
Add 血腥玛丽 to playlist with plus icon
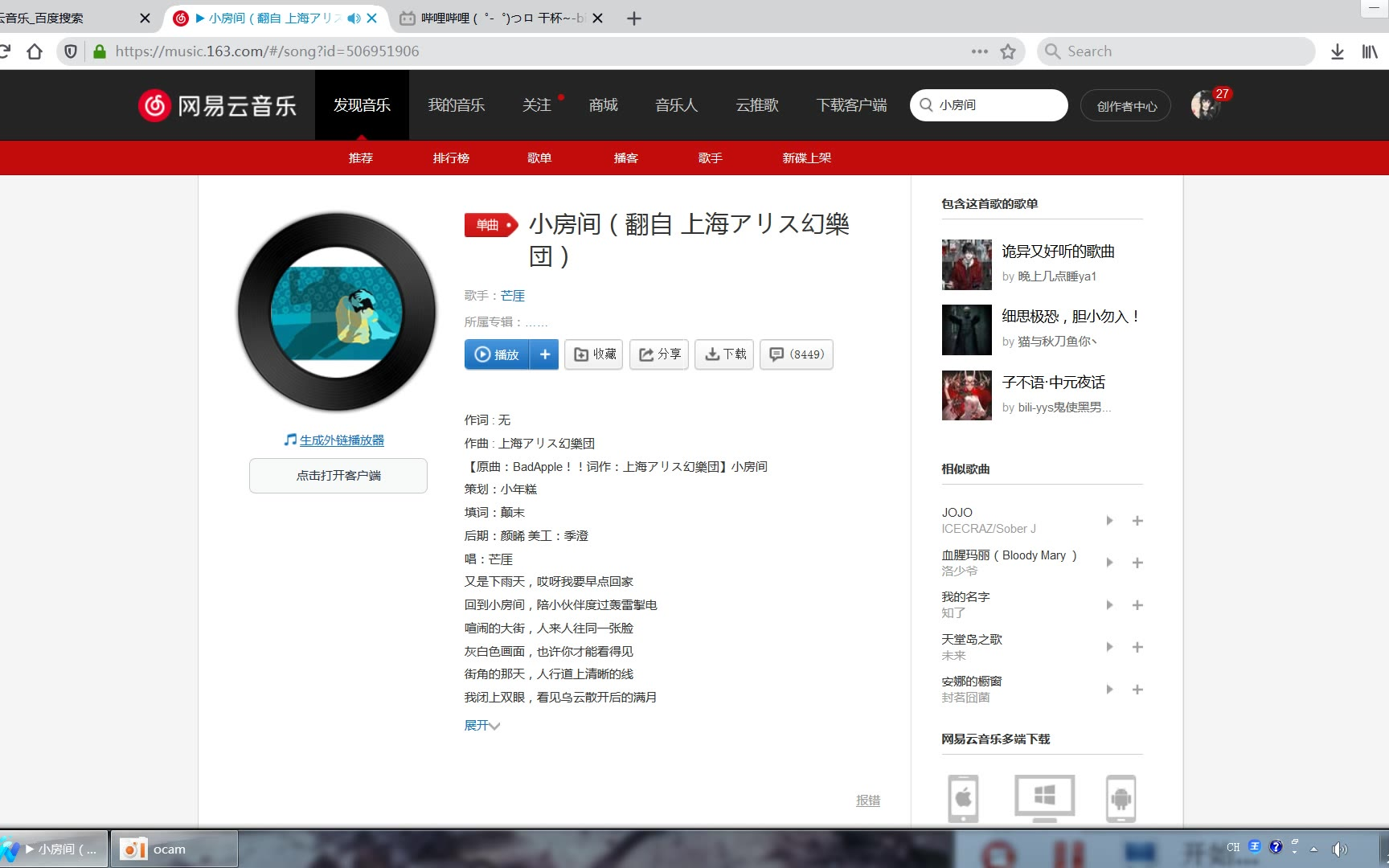pos(1137,563)
